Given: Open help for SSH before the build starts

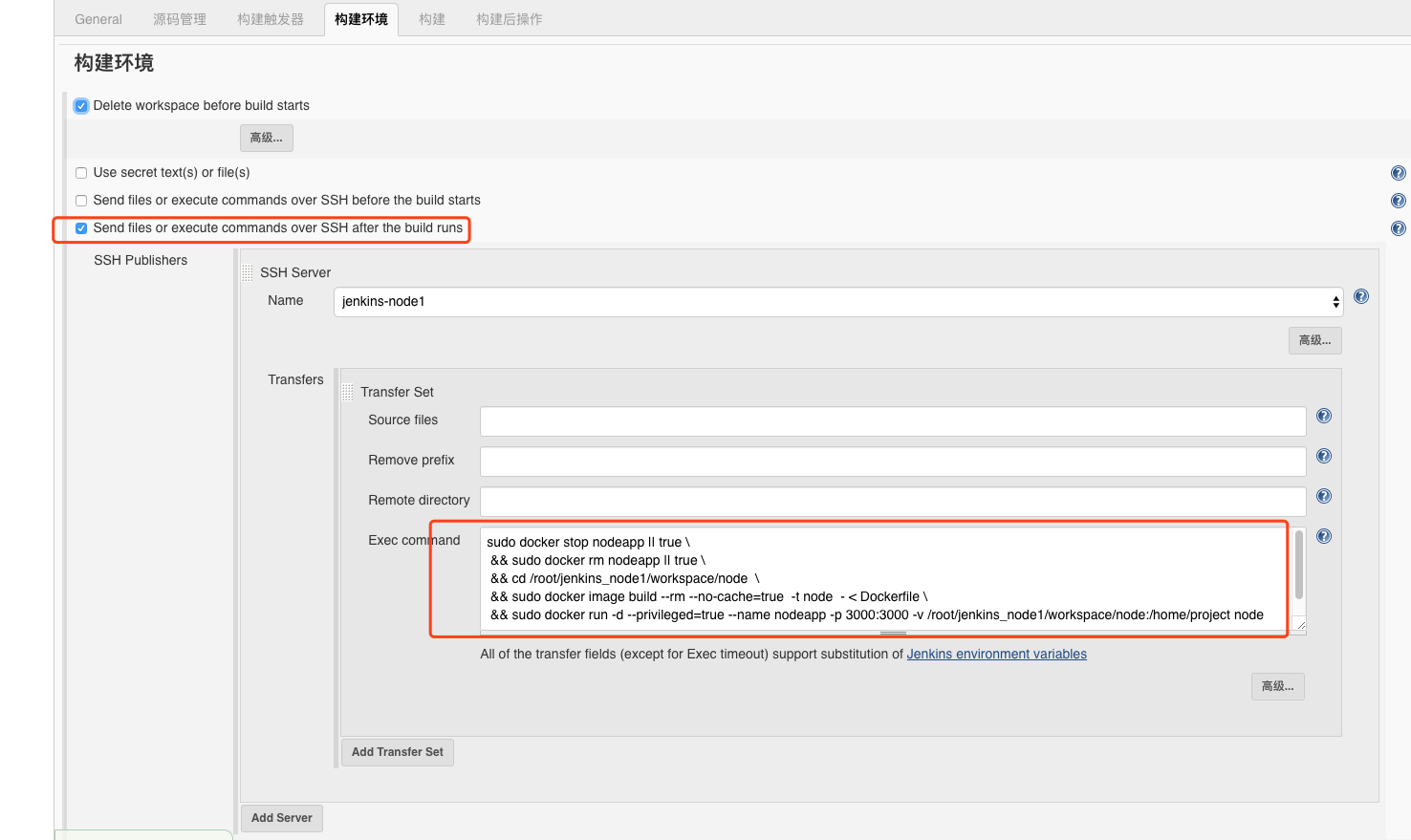Looking at the screenshot, I should pos(1398,201).
